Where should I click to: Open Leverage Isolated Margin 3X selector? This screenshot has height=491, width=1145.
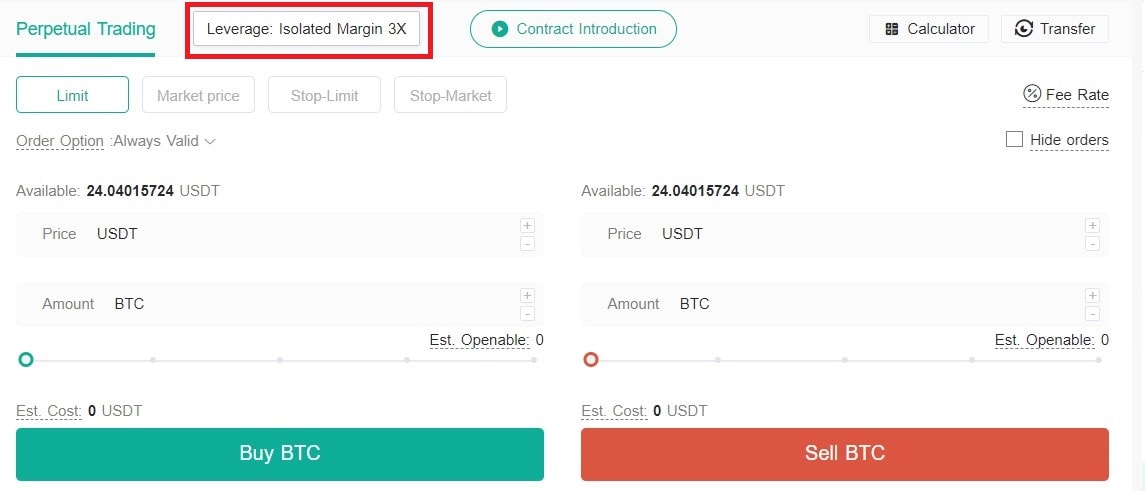(x=307, y=29)
